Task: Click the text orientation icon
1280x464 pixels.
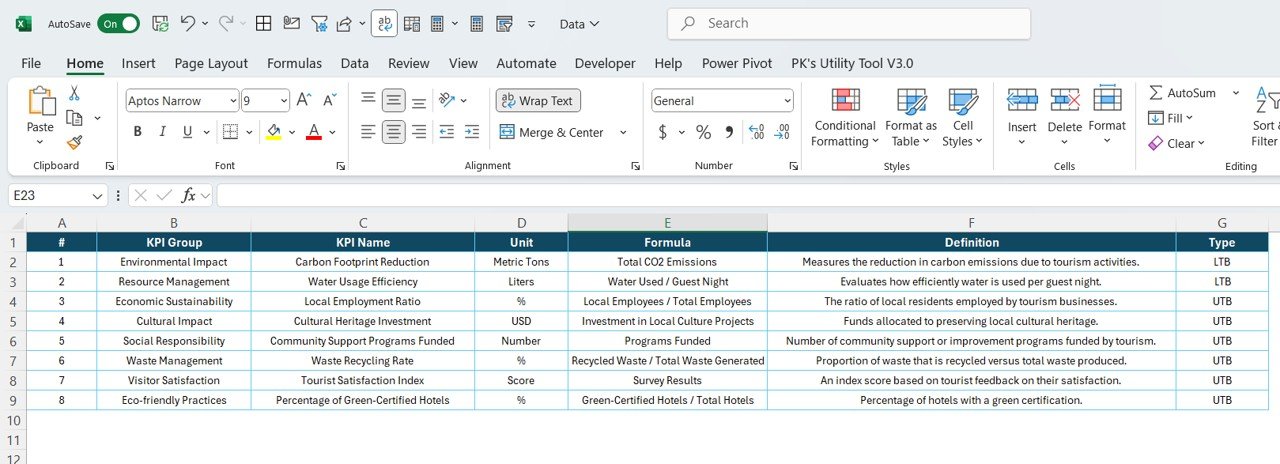Action: point(447,100)
